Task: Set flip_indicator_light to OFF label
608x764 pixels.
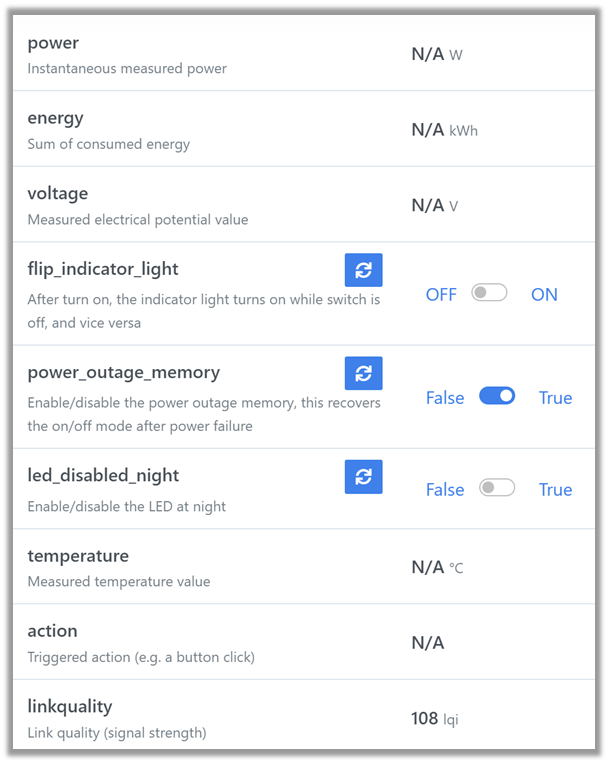Action: [441, 295]
